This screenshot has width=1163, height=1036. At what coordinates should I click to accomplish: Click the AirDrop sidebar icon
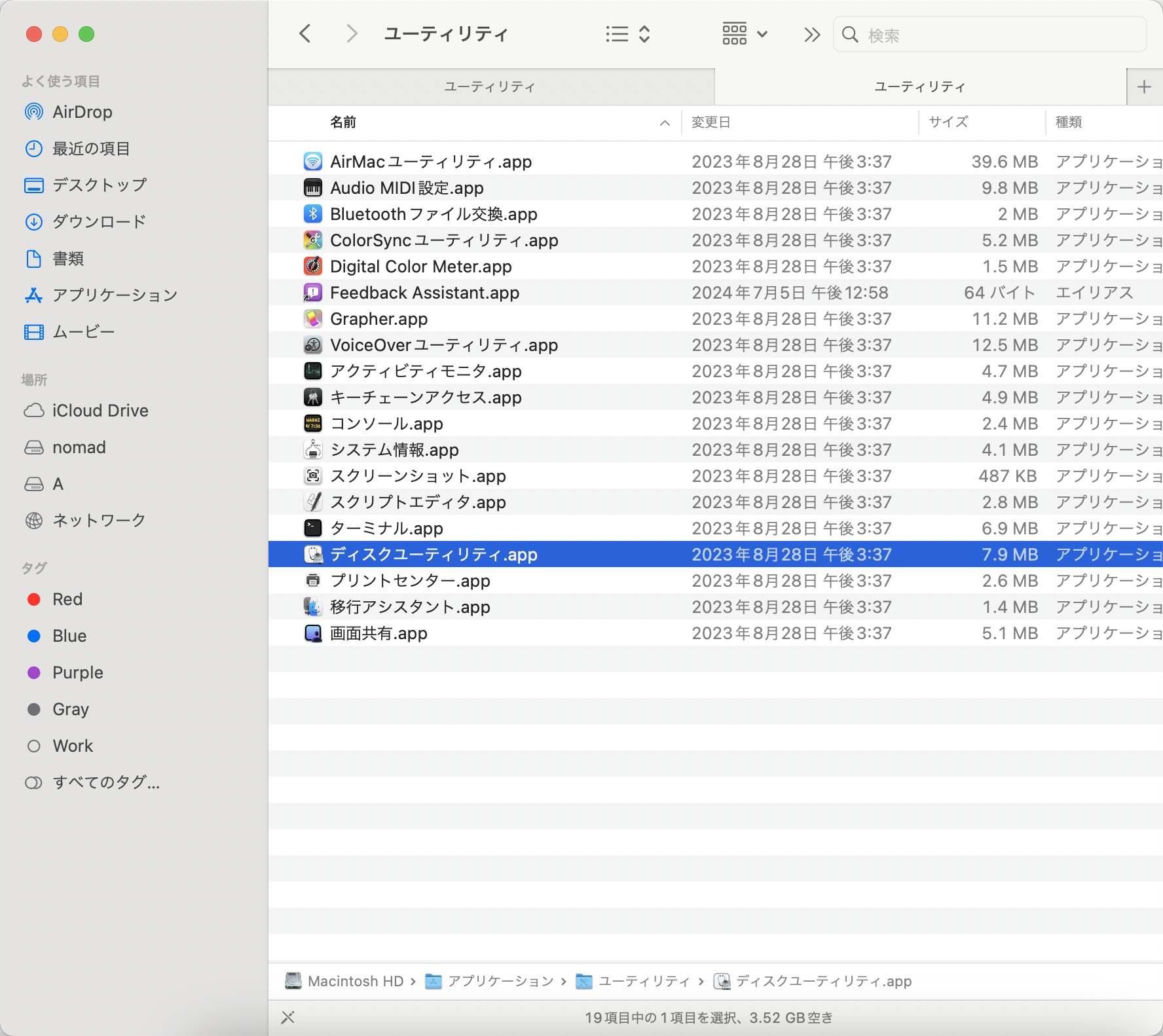coord(33,111)
